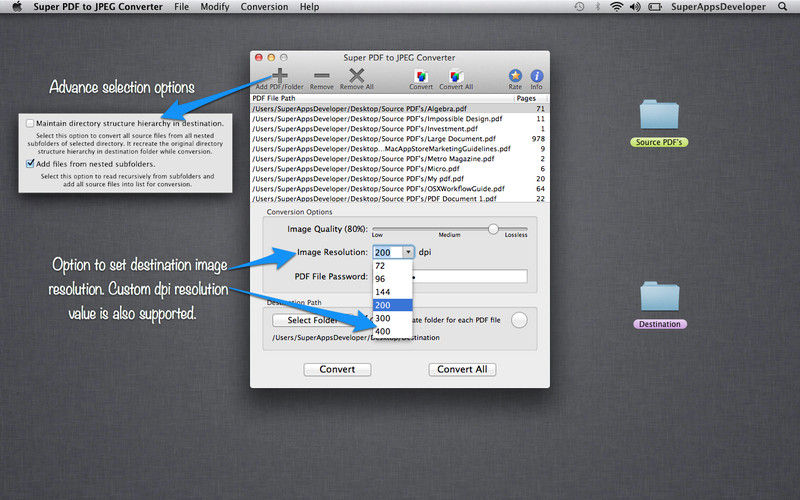Click the Low label on quality slider
800x500 pixels.
click(378, 235)
